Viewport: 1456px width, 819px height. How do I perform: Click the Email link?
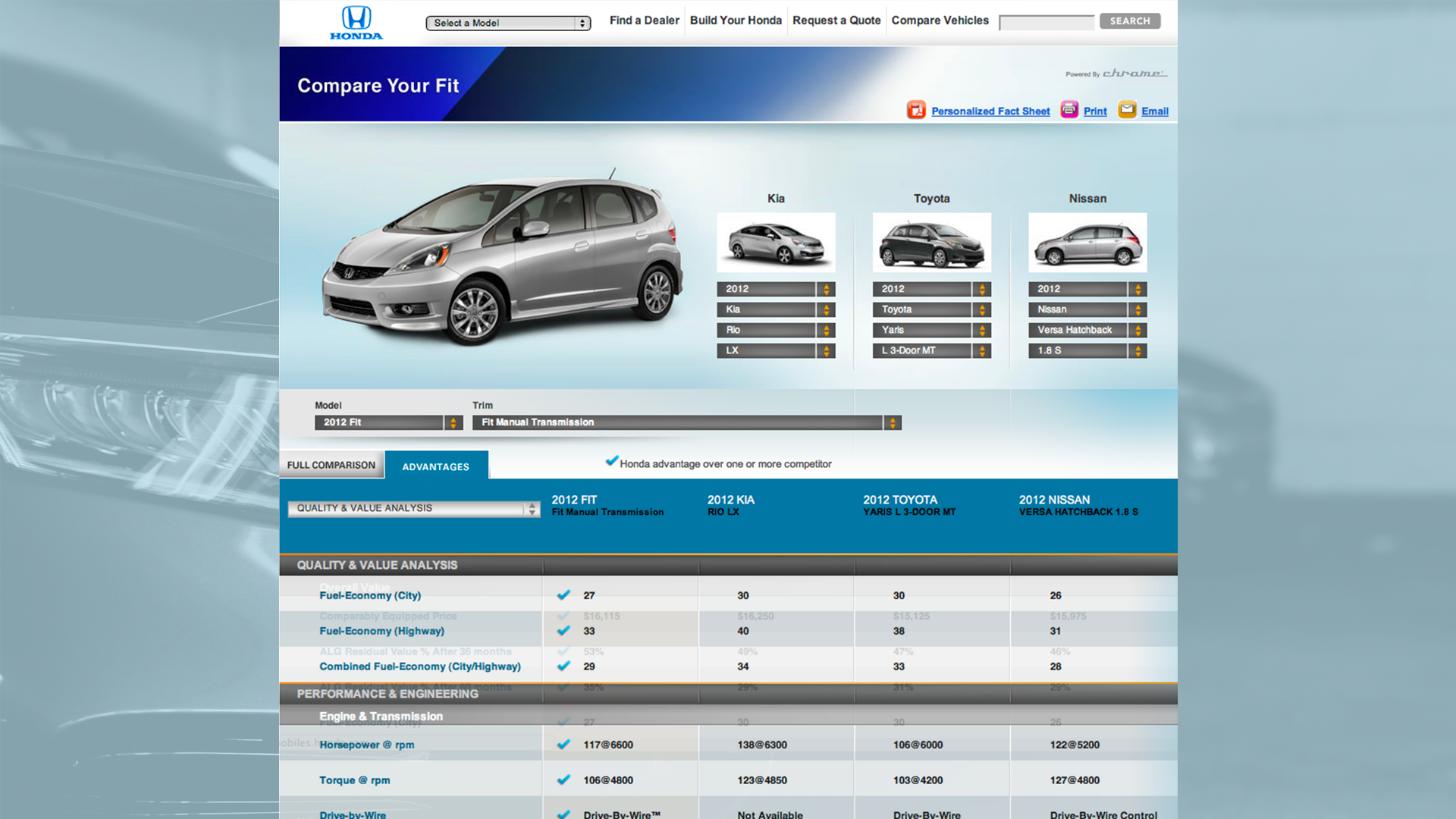(x=1155, y=111)
